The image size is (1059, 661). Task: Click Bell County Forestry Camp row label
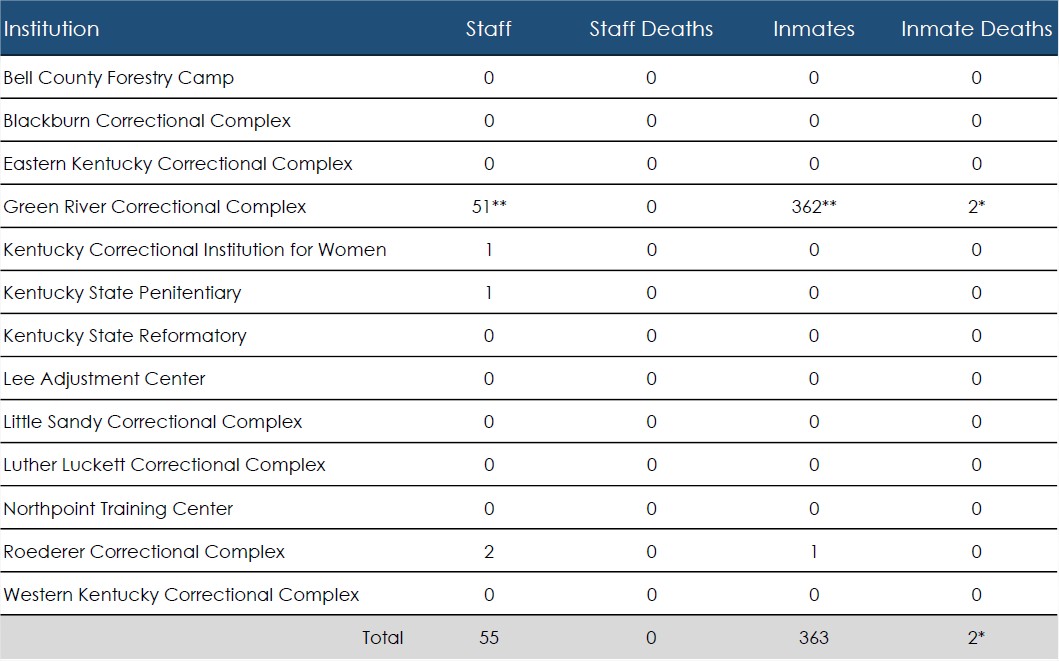click(x=119, y=78)
